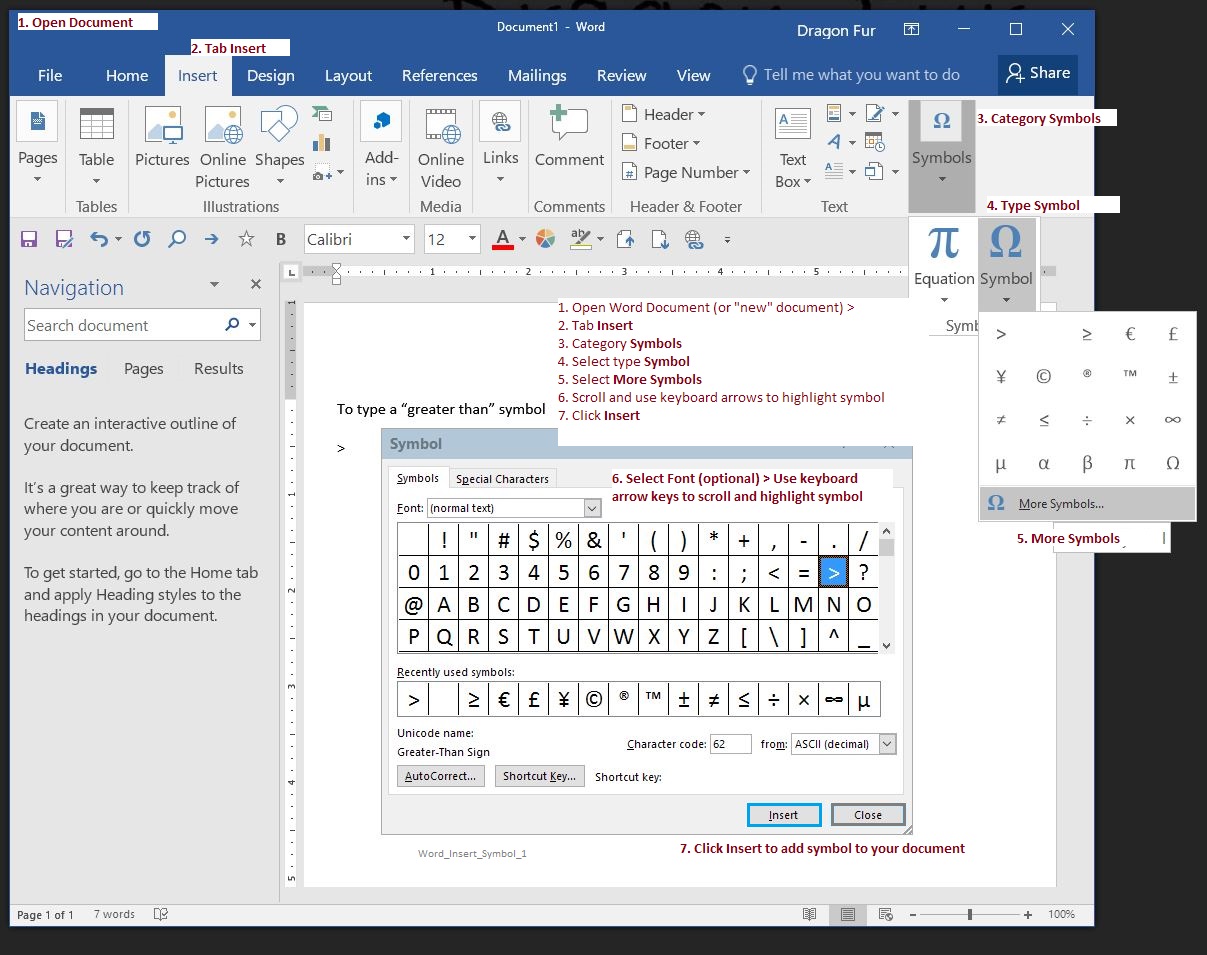Open the Calibri font name dropdown
Screen dimensions: 1207x955
pos(407,239)
